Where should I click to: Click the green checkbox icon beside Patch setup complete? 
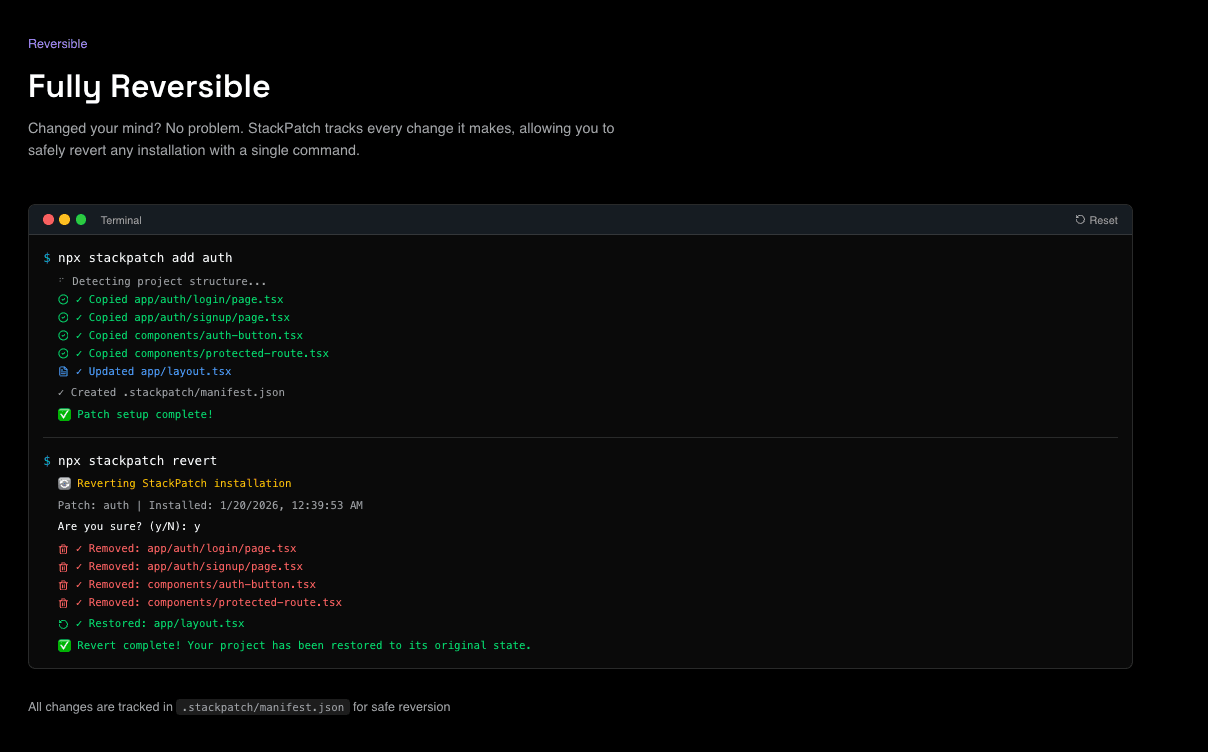point(64,414)
